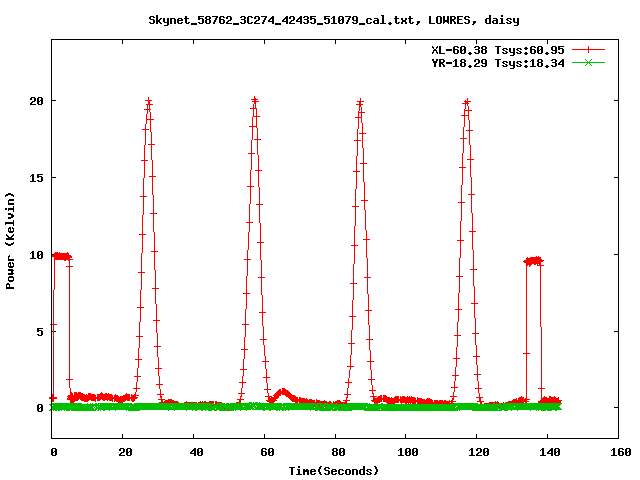Click the y-axis tick label '5'
The width and height of the screenshot is (640, 480).
tap(40, 332)
